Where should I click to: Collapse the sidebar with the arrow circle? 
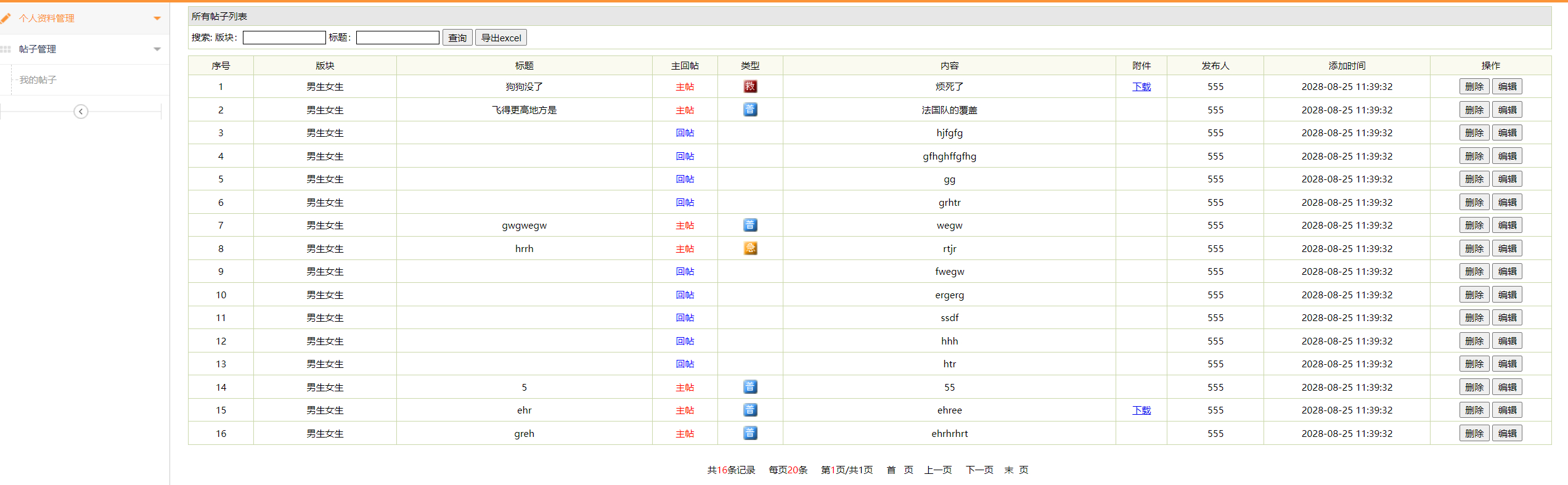[81, 112]
